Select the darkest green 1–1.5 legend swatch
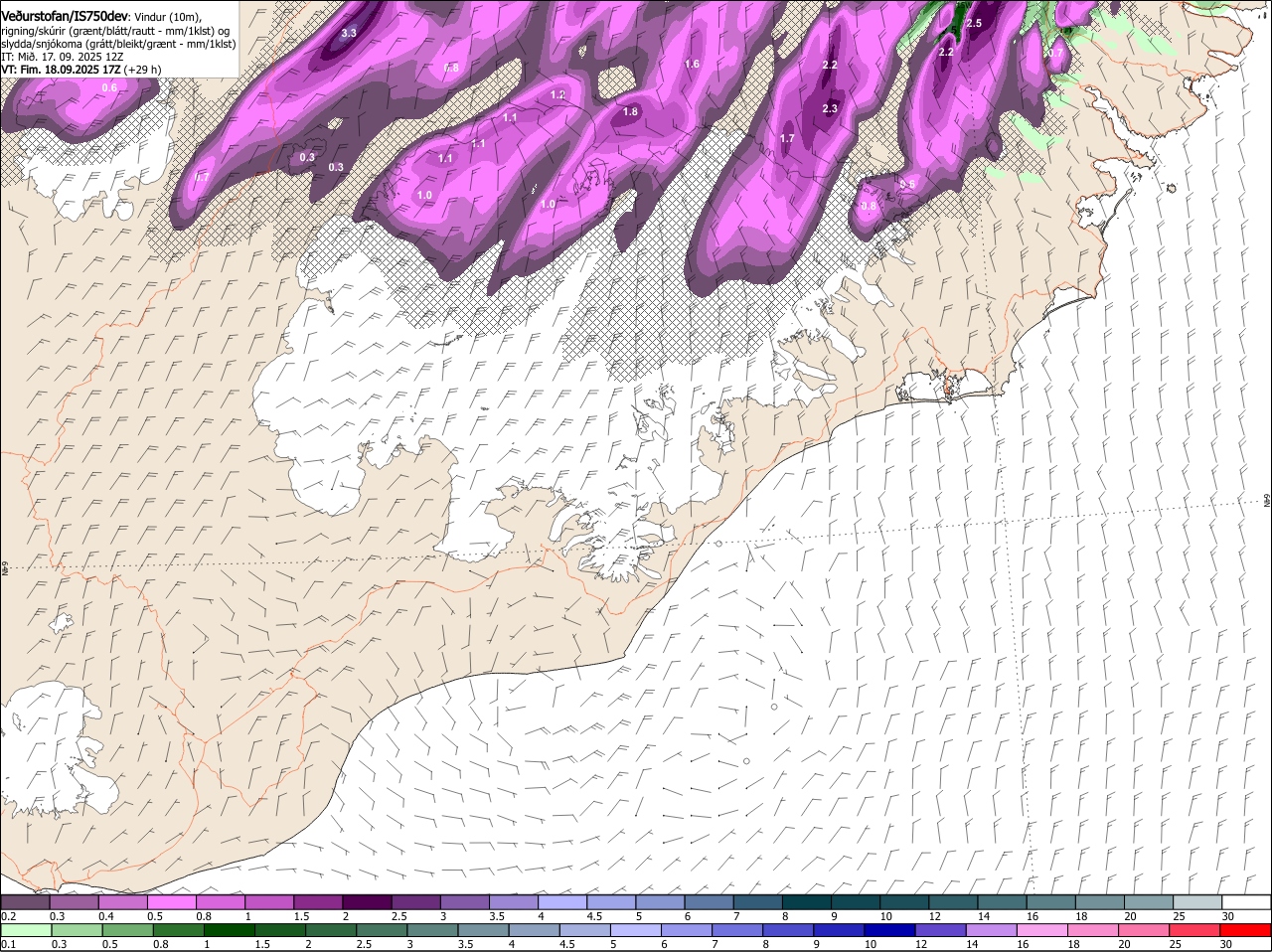The height and width of the screenshot is (952, 1272). (x=231, y=930)
